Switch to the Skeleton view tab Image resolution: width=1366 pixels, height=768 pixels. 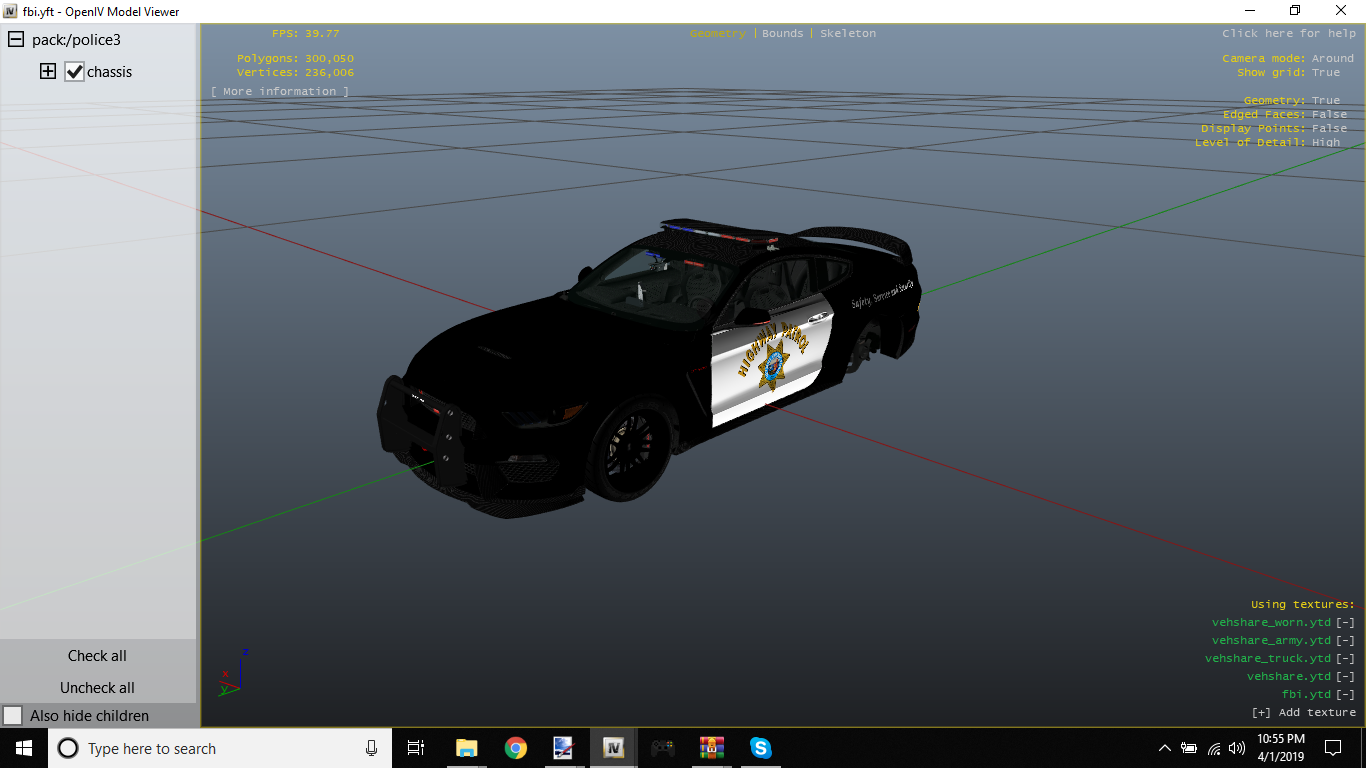847,33
